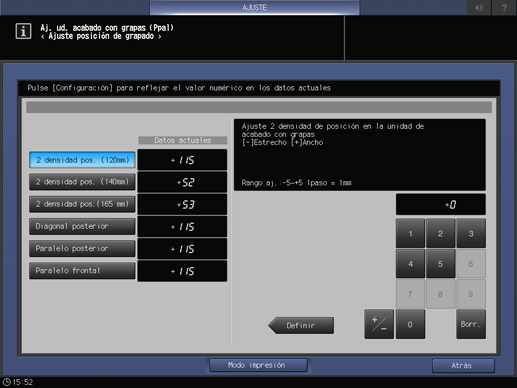Choose Diagonal posterior adjustment
The width and height of the screenshot is (517, 388).
[x=82, y=226]
